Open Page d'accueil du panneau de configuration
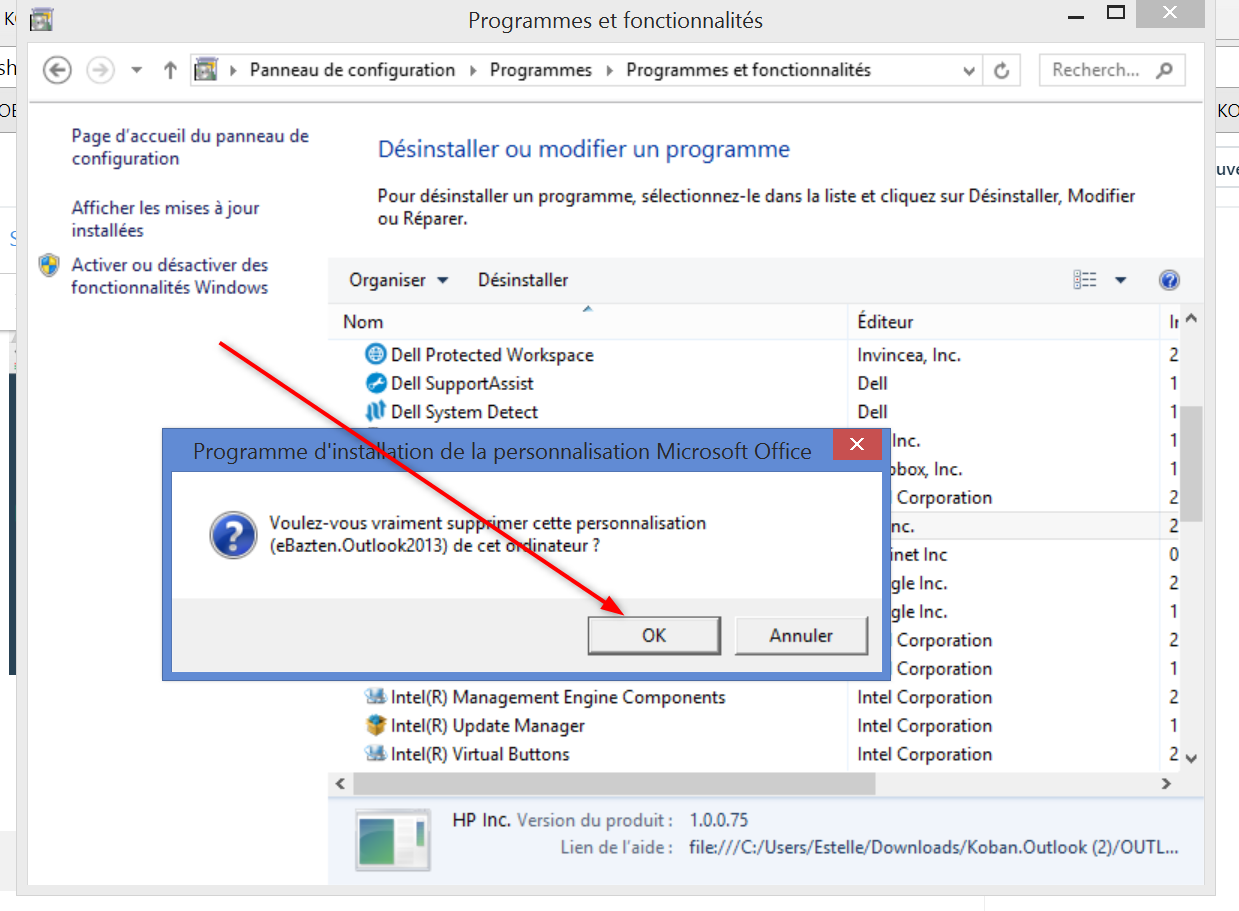 [x=190, y=147]
